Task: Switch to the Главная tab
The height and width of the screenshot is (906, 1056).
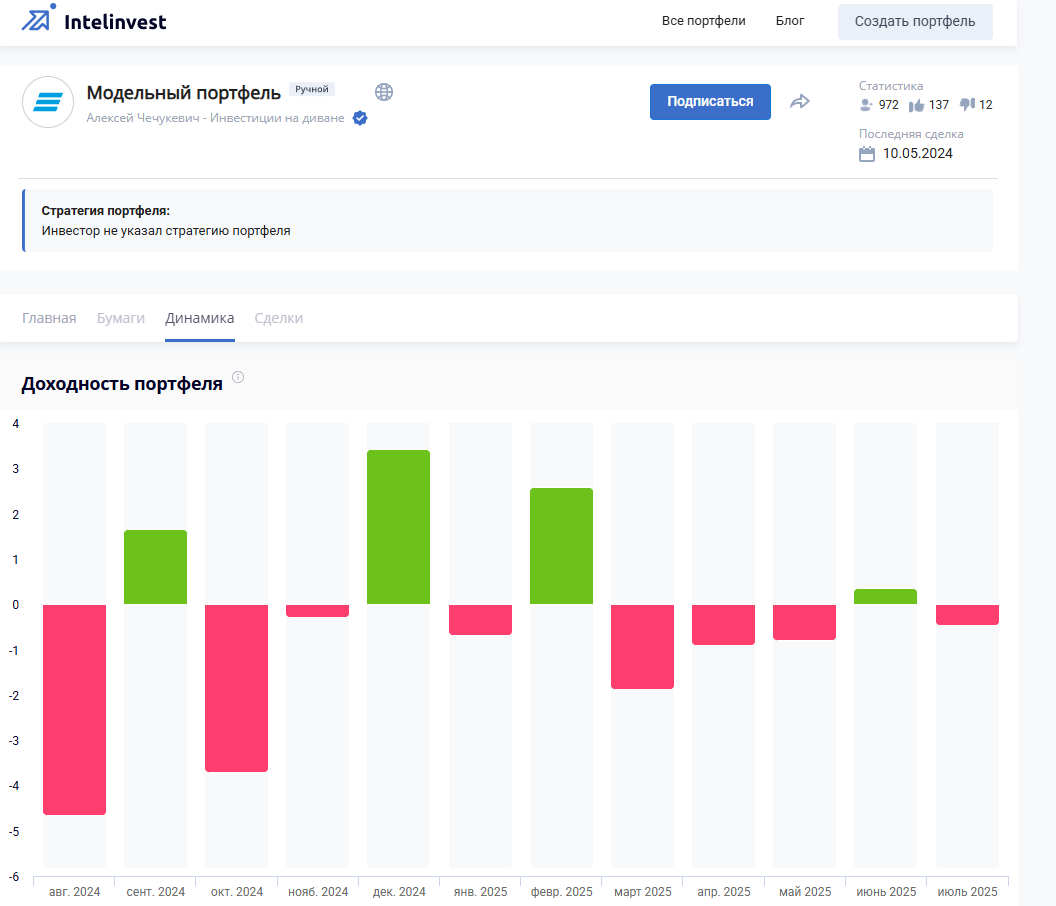Action: (49, 318)
